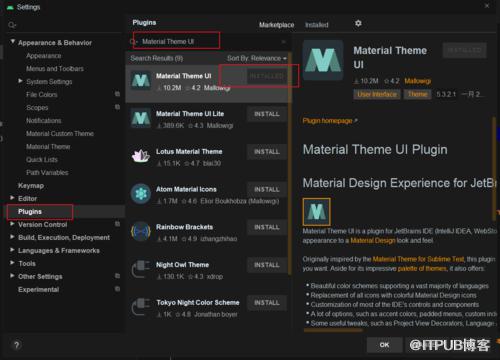Select the Tokyo Night Color Scheme icon

tap(141, 307)
